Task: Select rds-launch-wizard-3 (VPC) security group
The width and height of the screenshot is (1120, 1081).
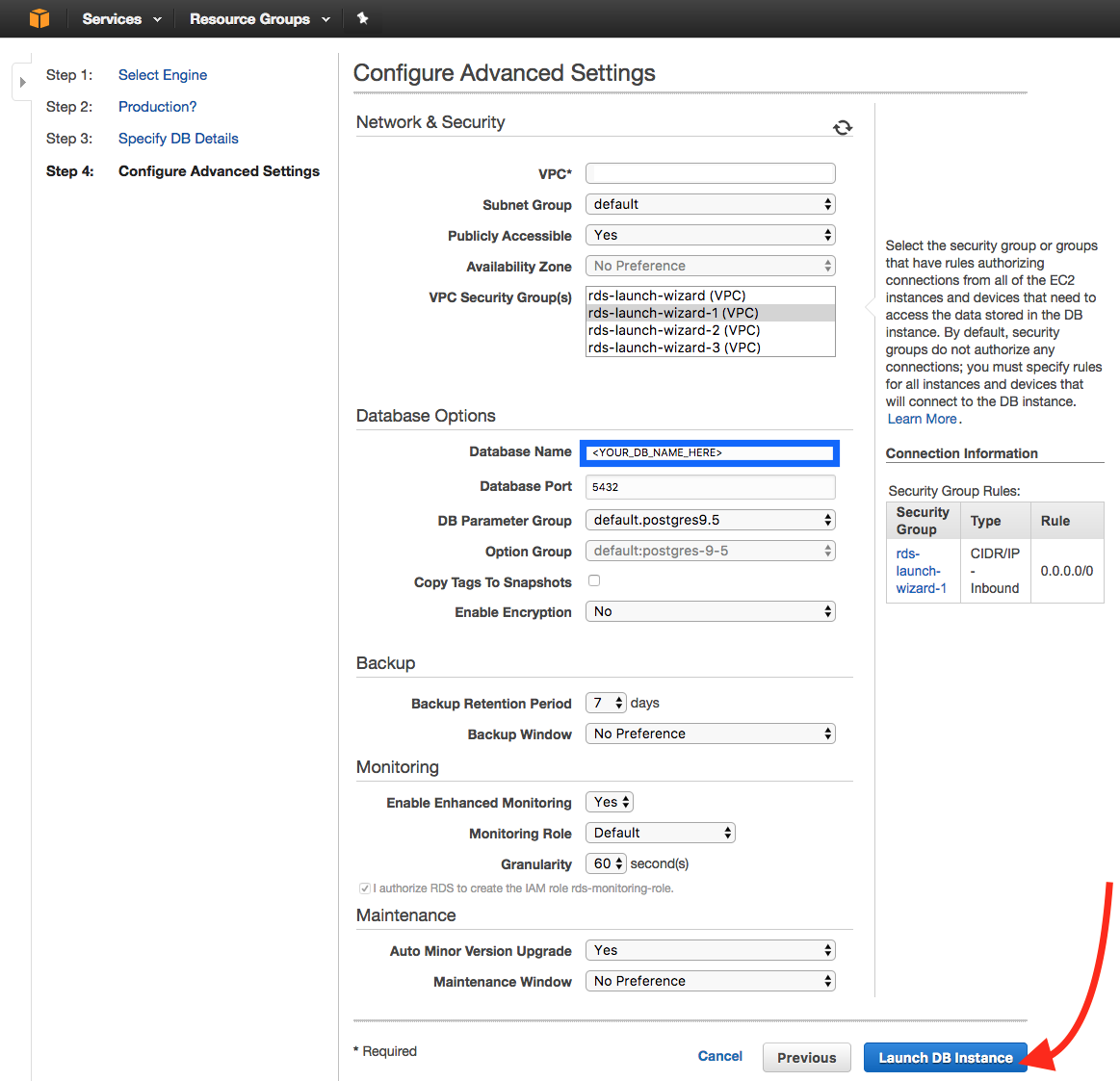Action: pyautogui.click(x=710, y=347)
